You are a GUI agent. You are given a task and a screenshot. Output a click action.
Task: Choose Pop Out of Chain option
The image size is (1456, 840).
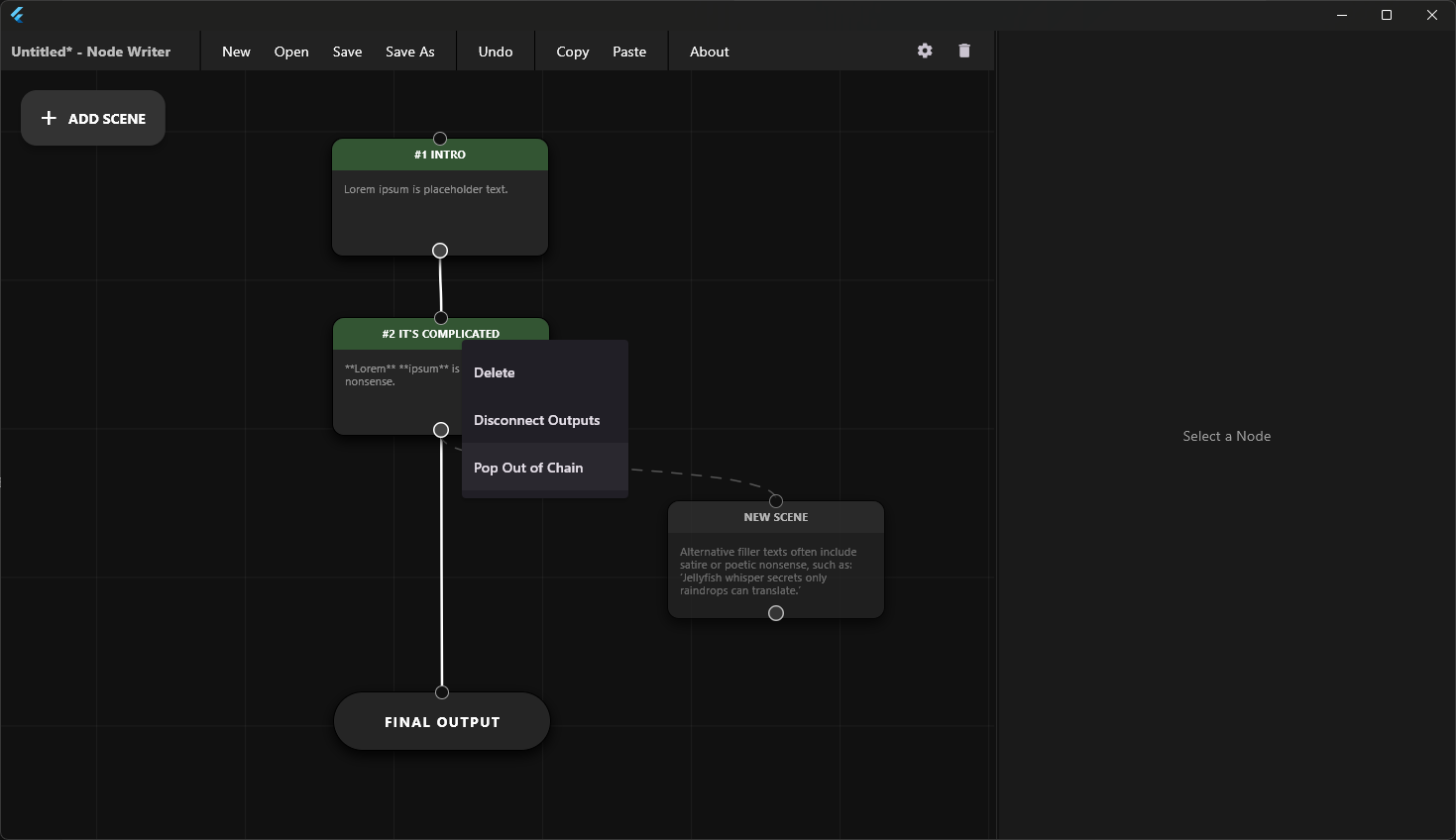[528, 468]
